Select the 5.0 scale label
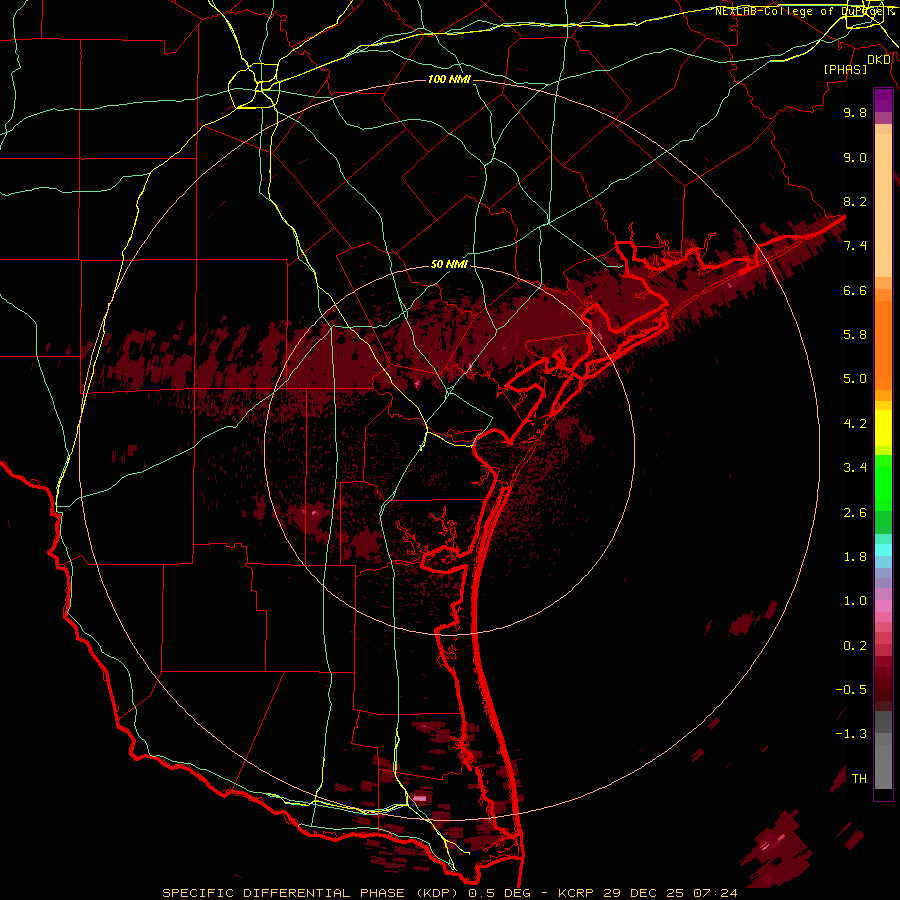 point(855,379)
